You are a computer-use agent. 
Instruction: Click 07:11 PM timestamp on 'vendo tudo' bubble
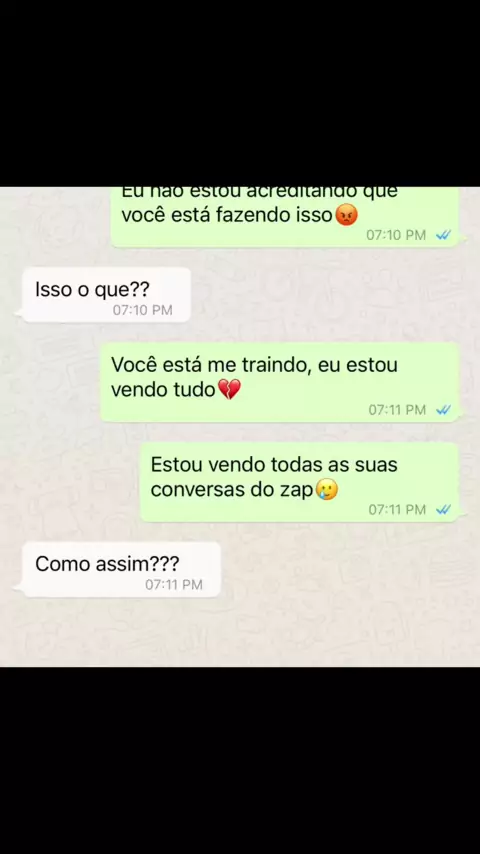point(397,410)
